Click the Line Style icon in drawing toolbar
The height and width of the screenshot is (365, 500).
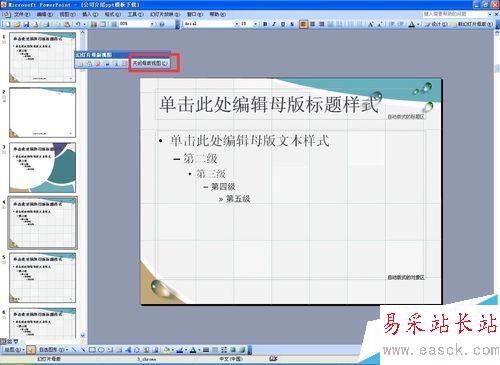206,350
